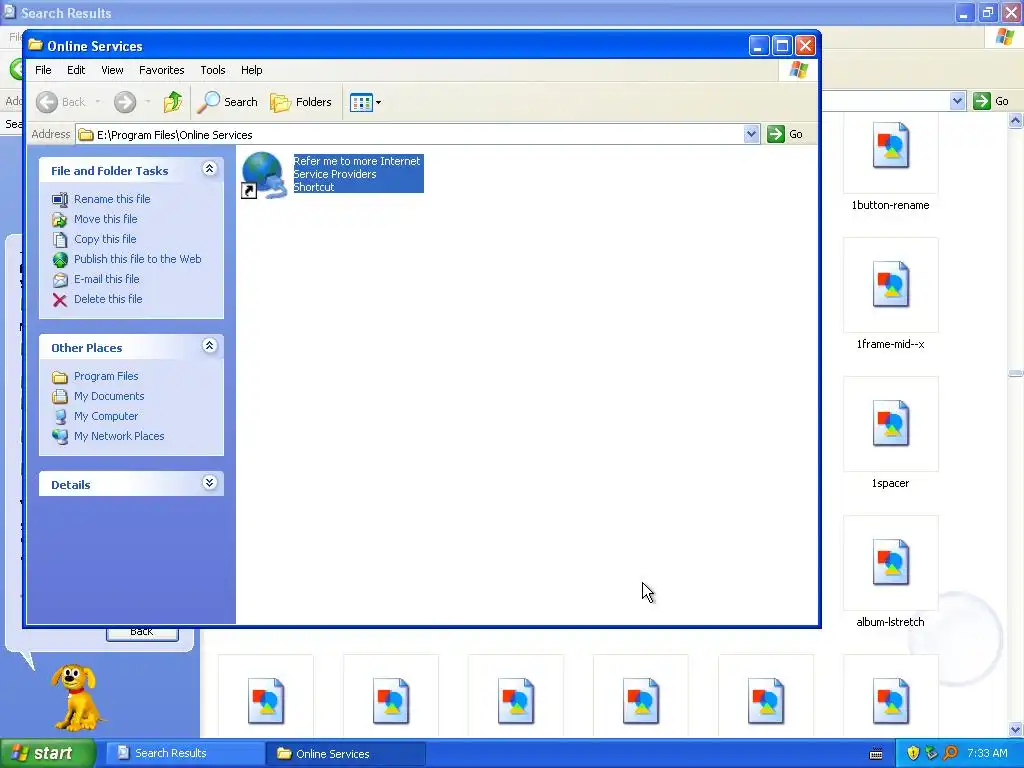
Task: Click E-mail this file
Action: point(106,279)
